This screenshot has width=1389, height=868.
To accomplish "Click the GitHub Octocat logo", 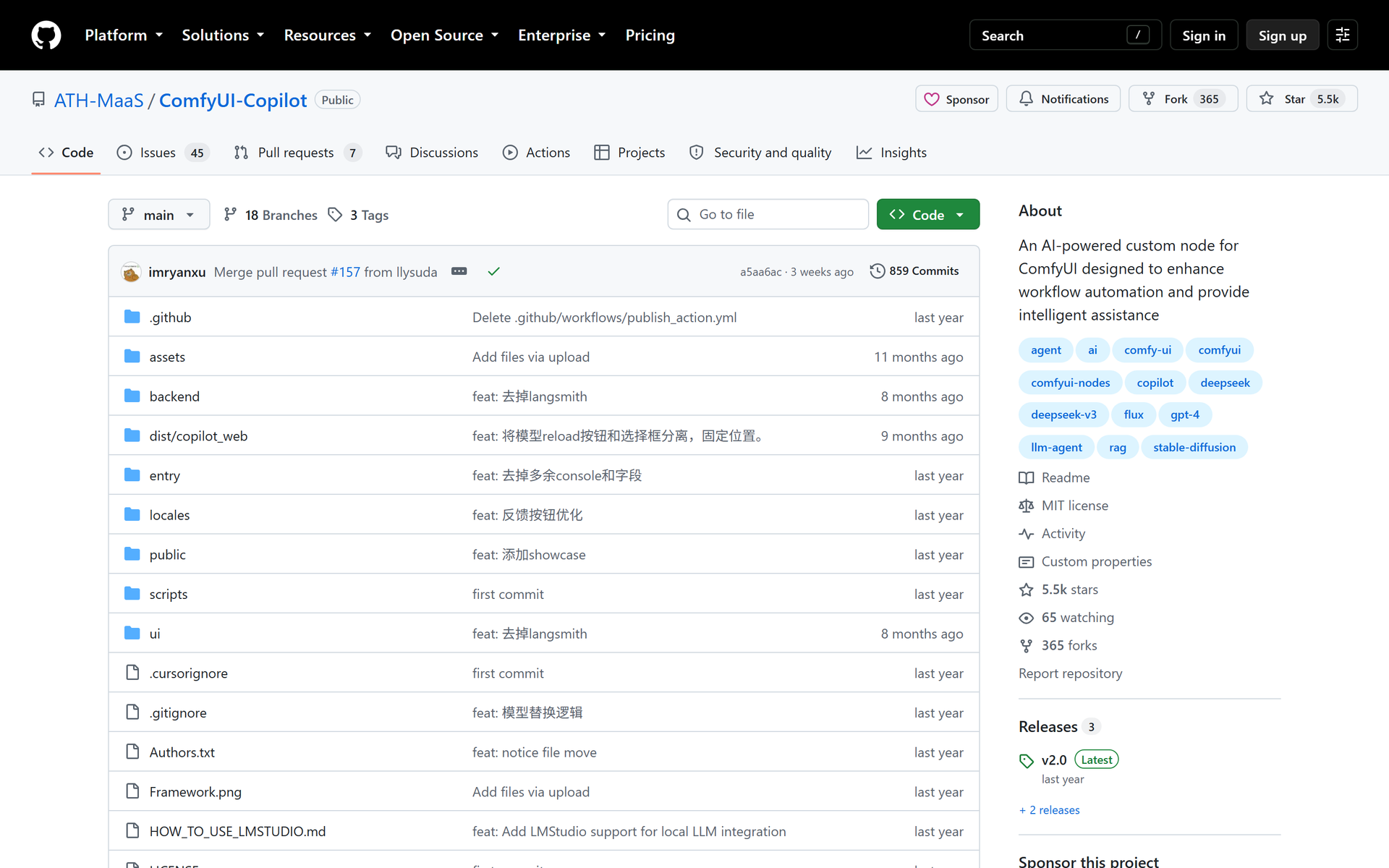I will (46, 35).
